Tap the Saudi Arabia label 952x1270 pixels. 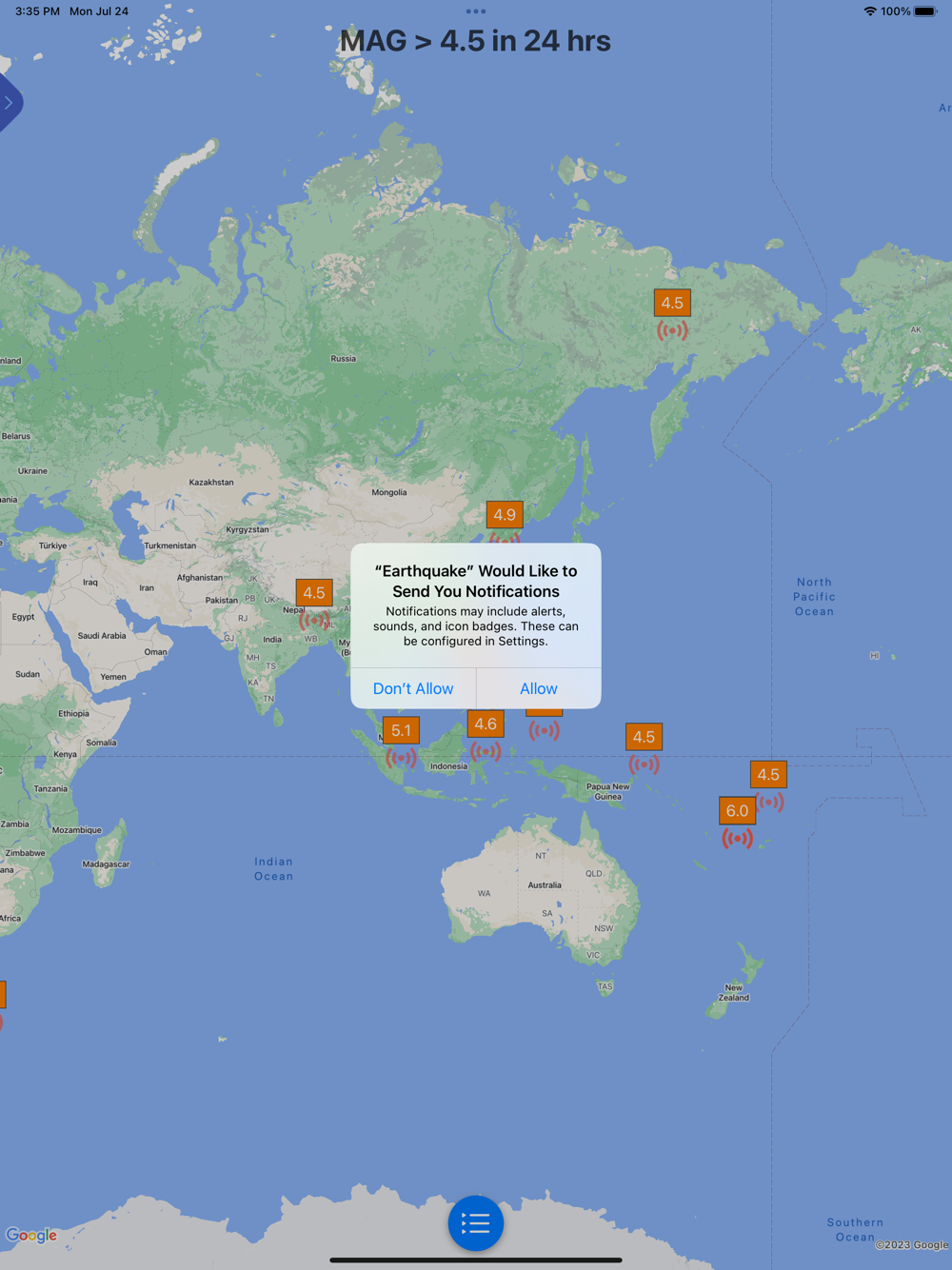click(x=102, y=636)
